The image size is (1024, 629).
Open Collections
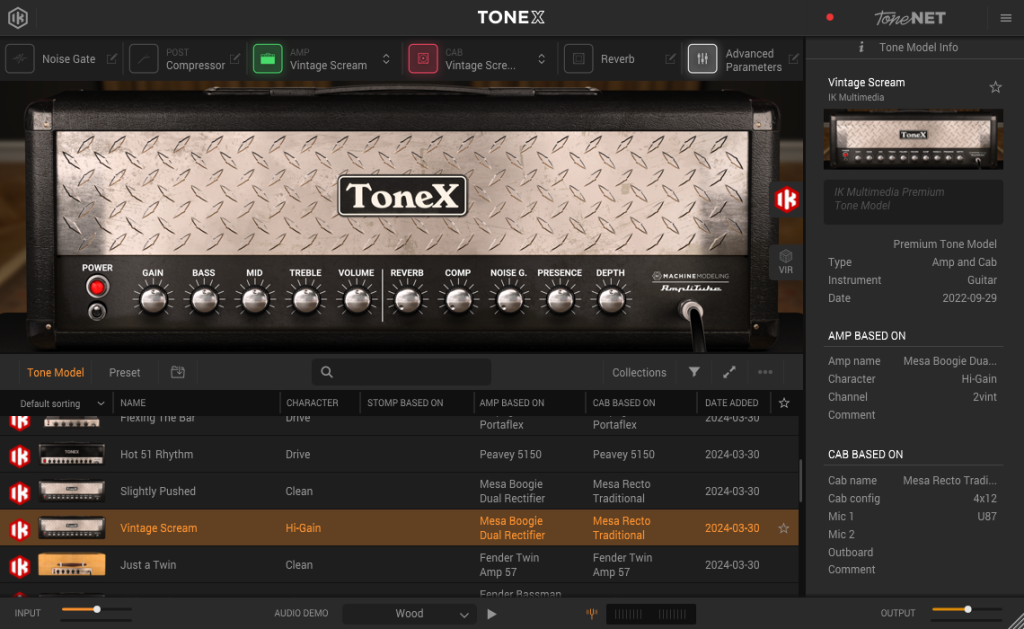[x=639, y=372]
